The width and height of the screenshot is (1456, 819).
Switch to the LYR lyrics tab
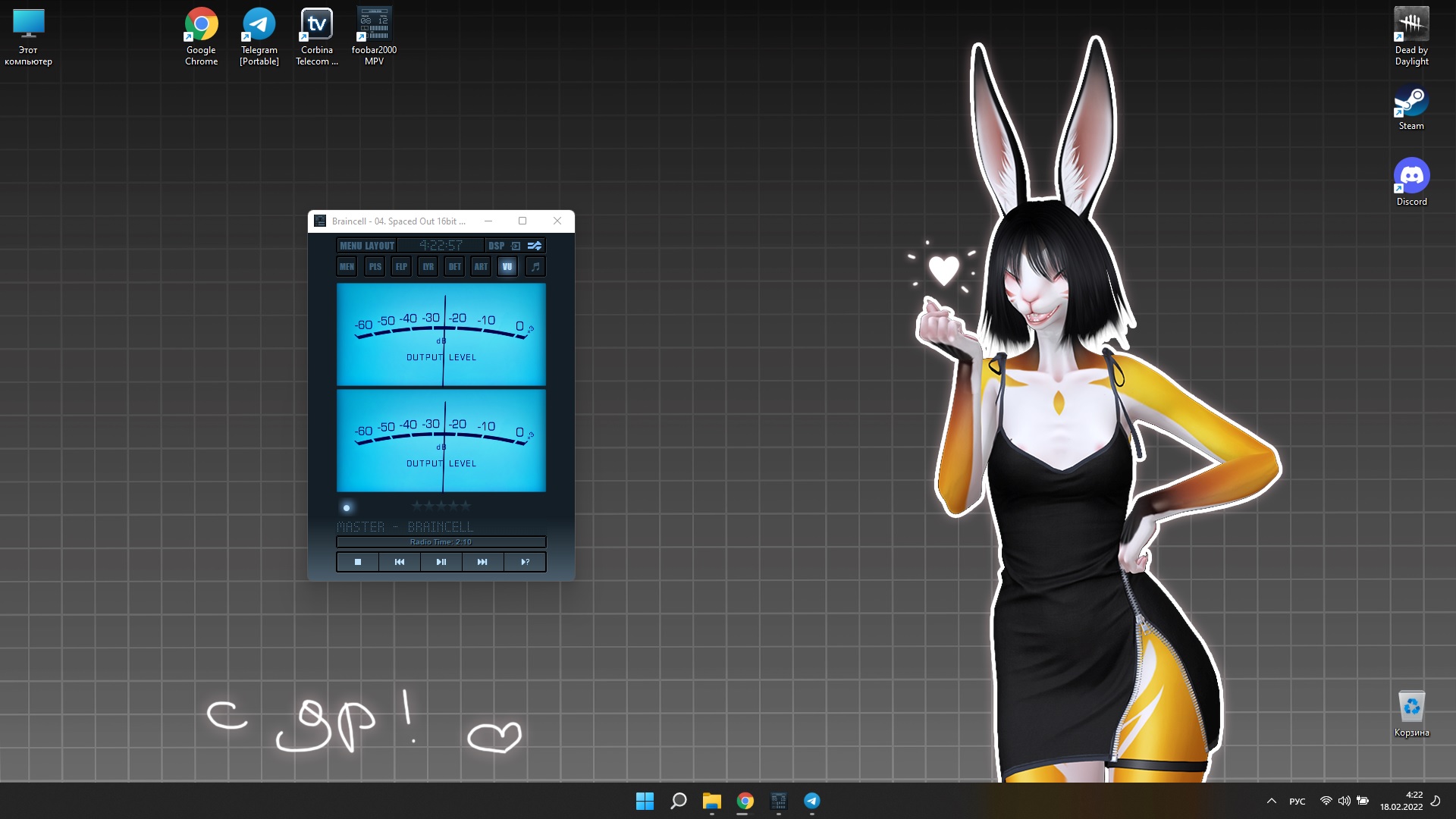click(x=428, y=266)
